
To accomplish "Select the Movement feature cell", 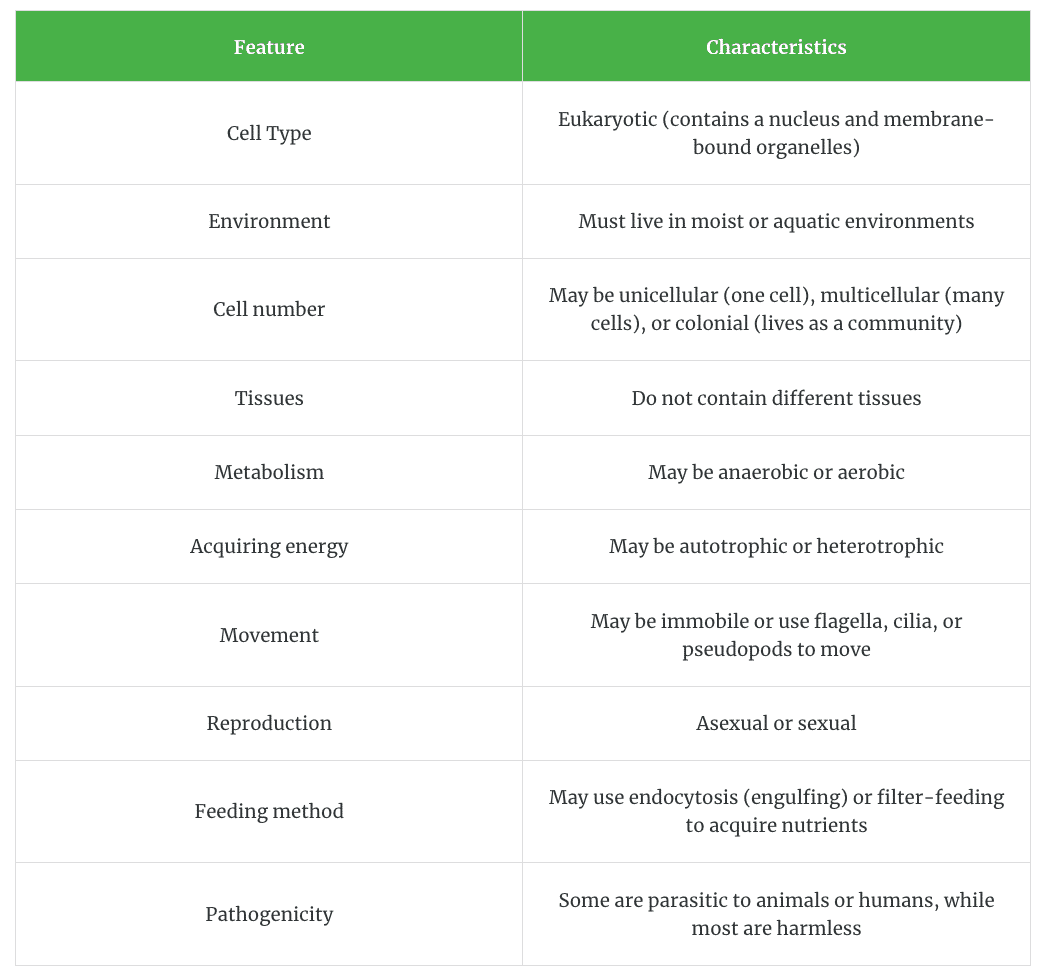I will (x=269, y=635).
